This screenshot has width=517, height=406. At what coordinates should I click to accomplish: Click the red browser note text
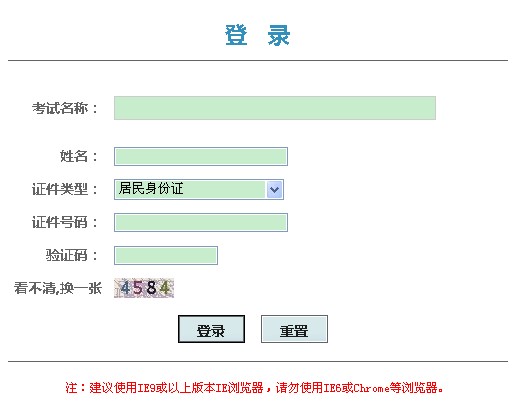coord(254,388)
